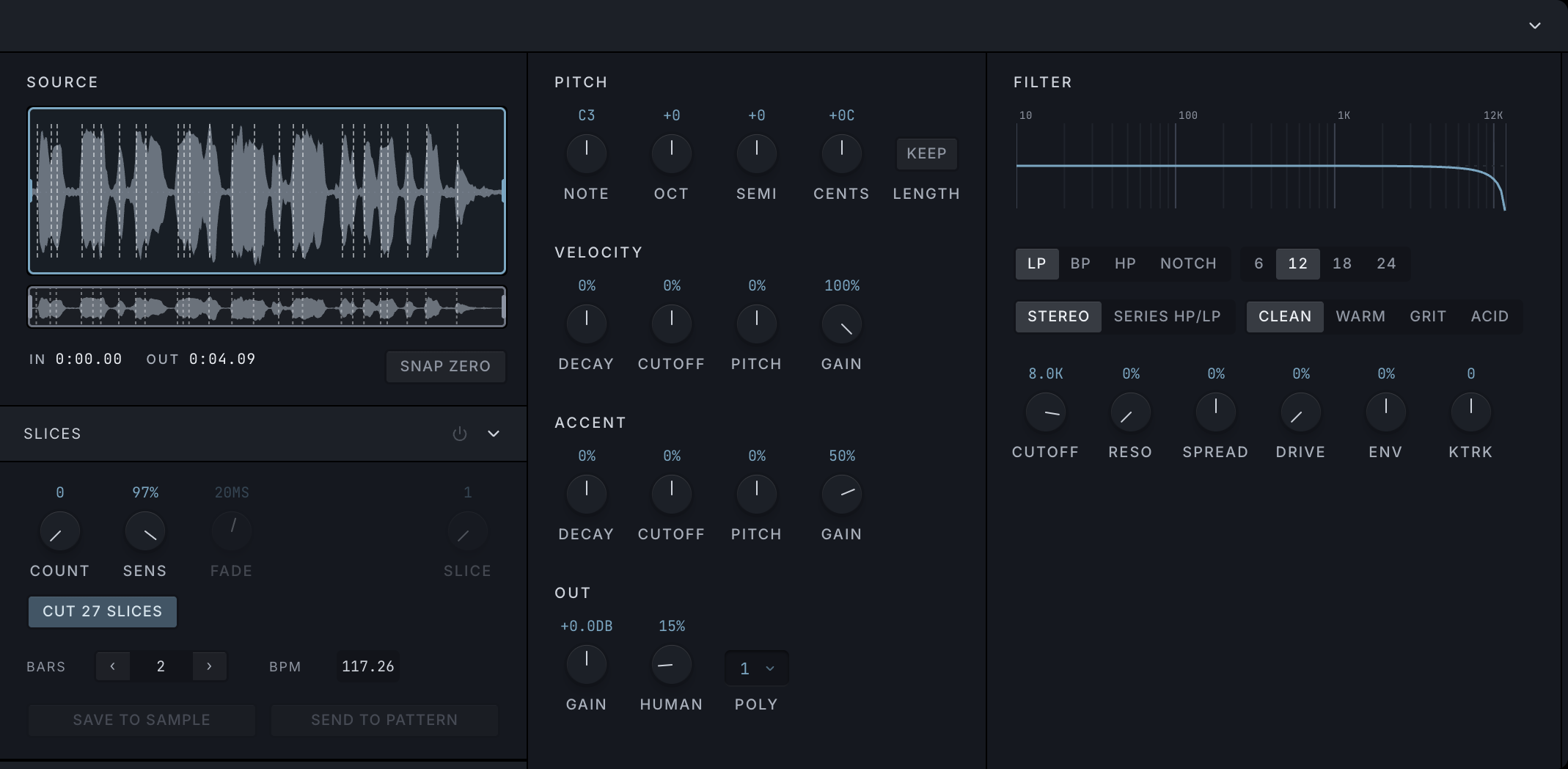Click the disabled Send to Pattern button
The height and width of the screenshot is (769, 1568).
pyautogui.click(x=384, y=720)
